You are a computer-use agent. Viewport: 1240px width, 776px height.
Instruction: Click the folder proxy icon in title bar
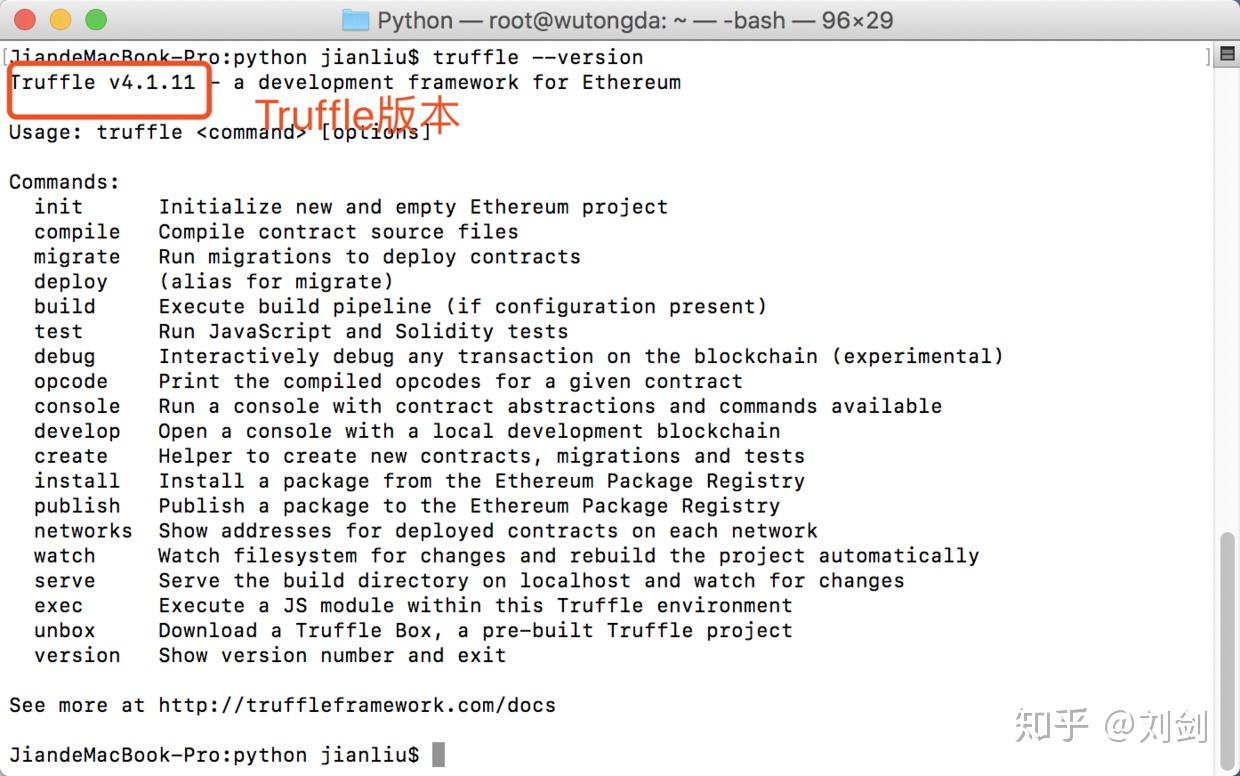coord(355,20)
